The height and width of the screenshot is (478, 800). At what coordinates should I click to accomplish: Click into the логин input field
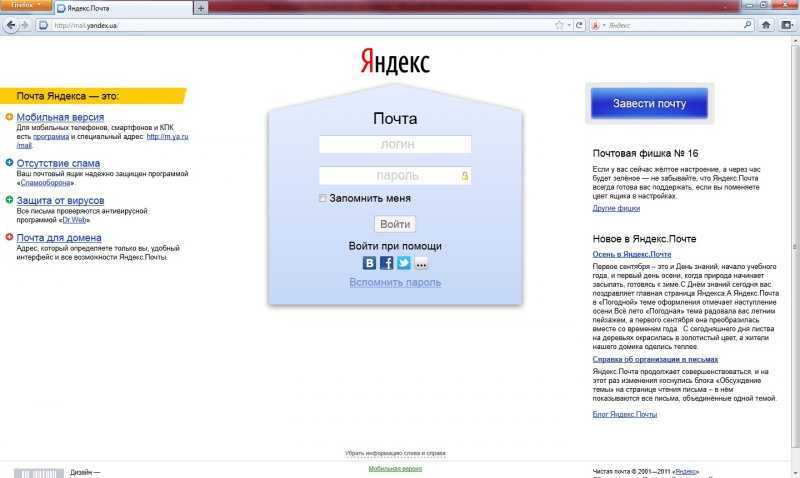(x=395, y=144)
